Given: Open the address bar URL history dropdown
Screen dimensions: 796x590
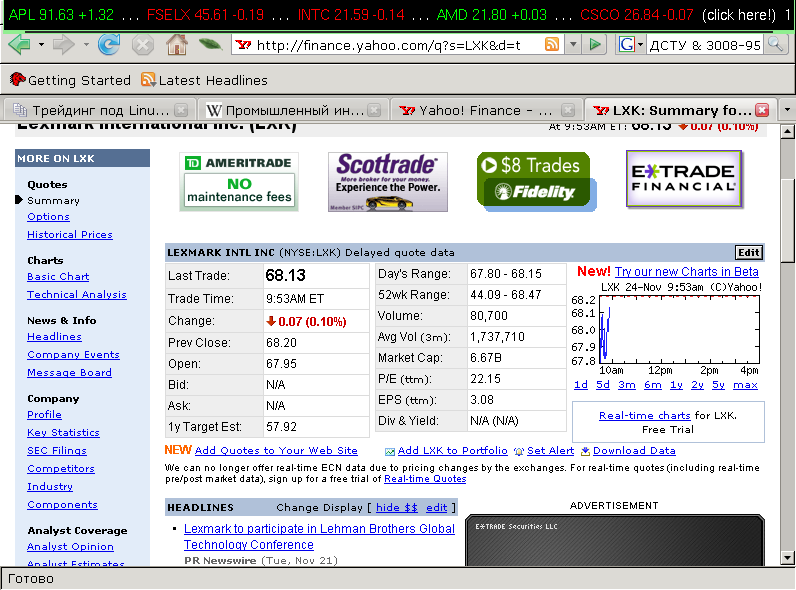Looking at the screenshot, I should click(573, 45).
